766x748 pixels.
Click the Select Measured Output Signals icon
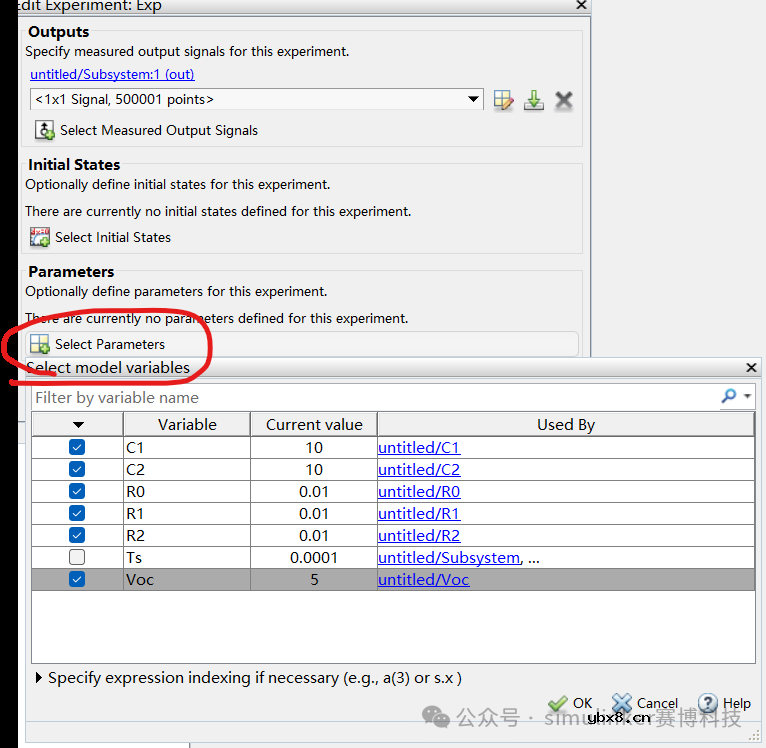click(44, 130)
